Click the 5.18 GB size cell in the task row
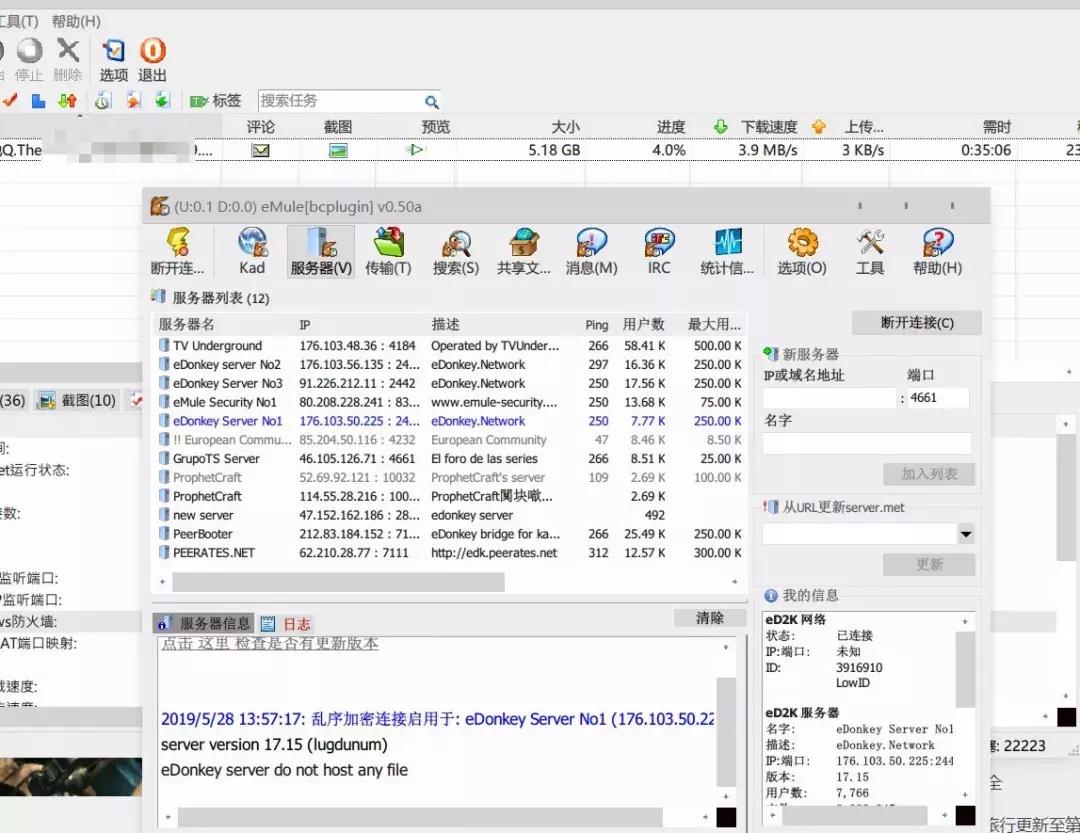Viewport: 1080px width, 833px height. click(554, 150)
